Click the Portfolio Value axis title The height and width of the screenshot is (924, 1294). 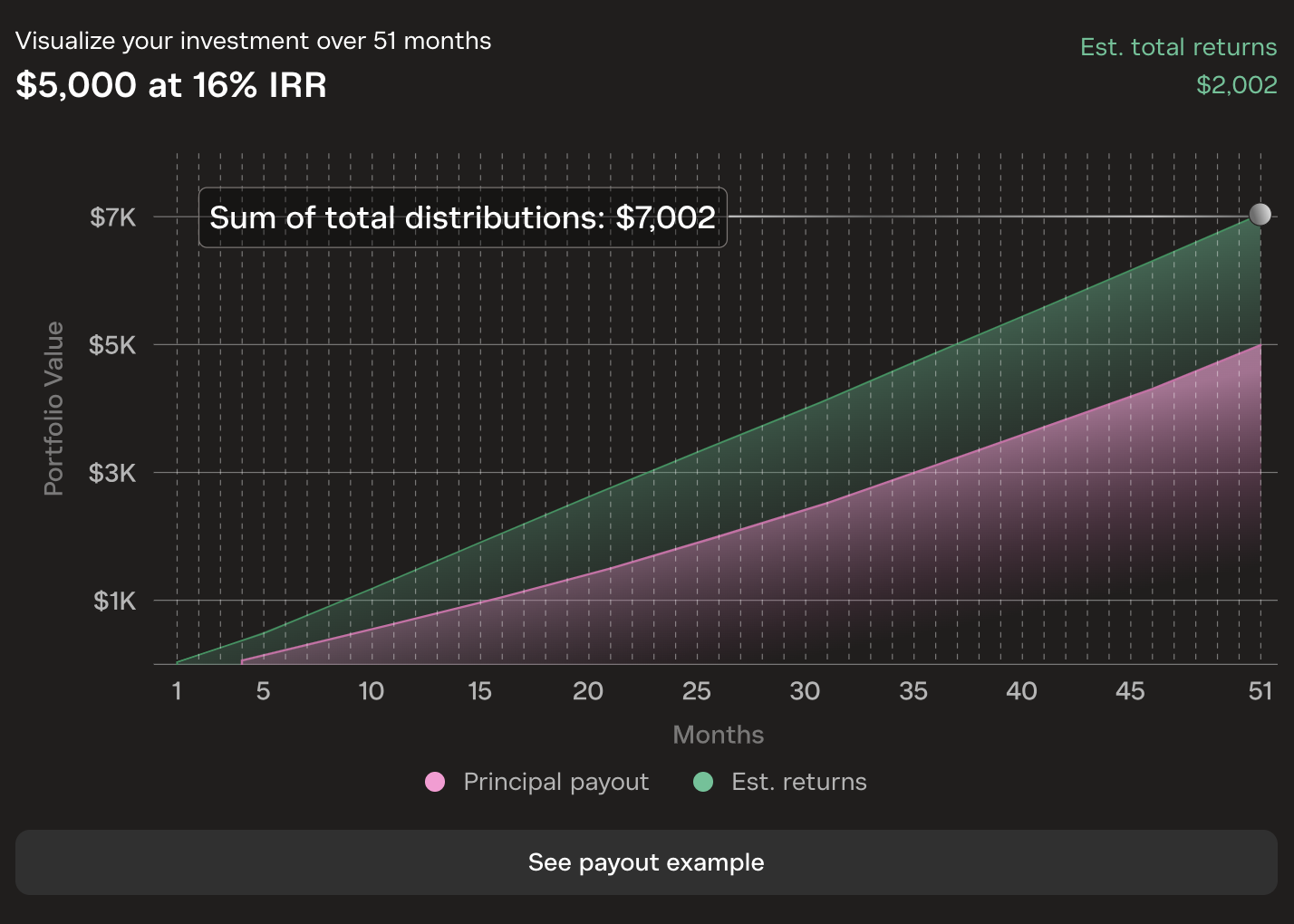coord(54,409)
